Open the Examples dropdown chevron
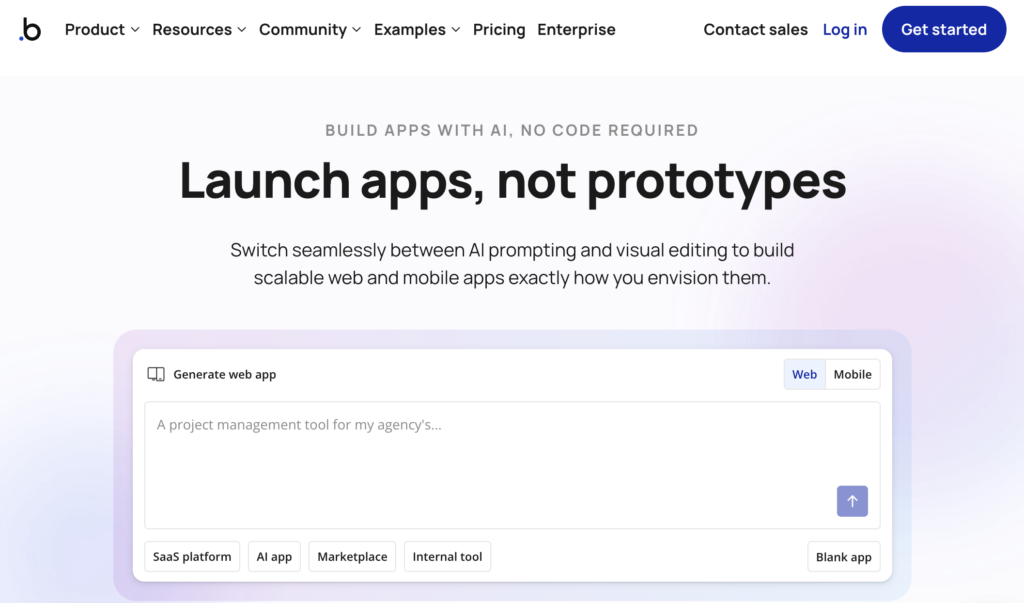 click(x=455, y=30)
